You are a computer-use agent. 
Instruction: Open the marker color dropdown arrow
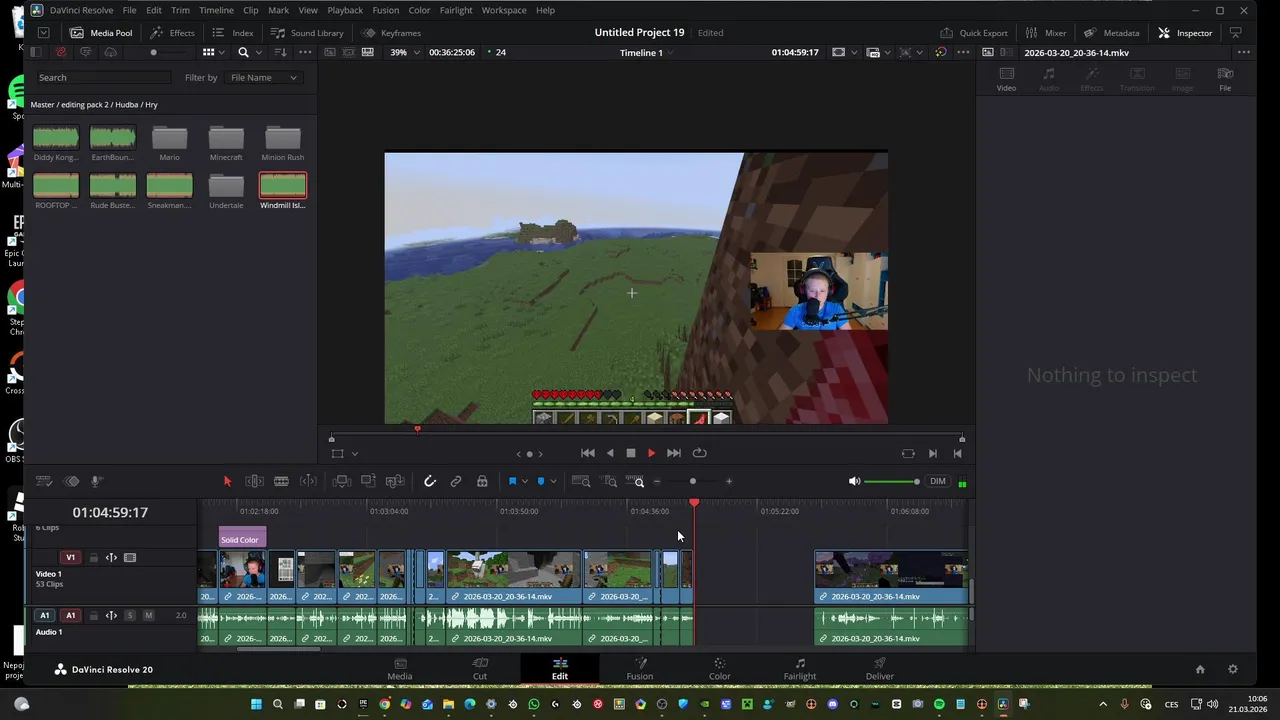(553, 481)
